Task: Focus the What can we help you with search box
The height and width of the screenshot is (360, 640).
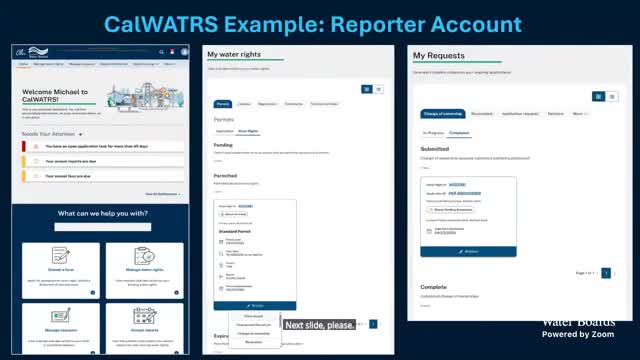Action: point(102,227)
